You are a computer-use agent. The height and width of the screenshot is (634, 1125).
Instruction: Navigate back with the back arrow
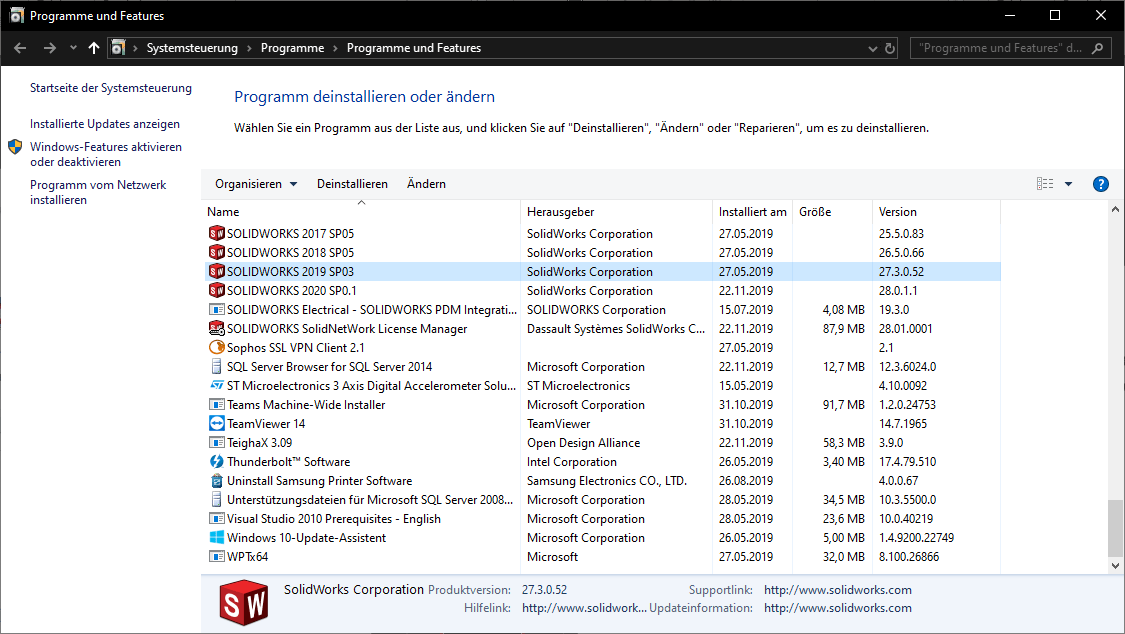tap(20, 48)
